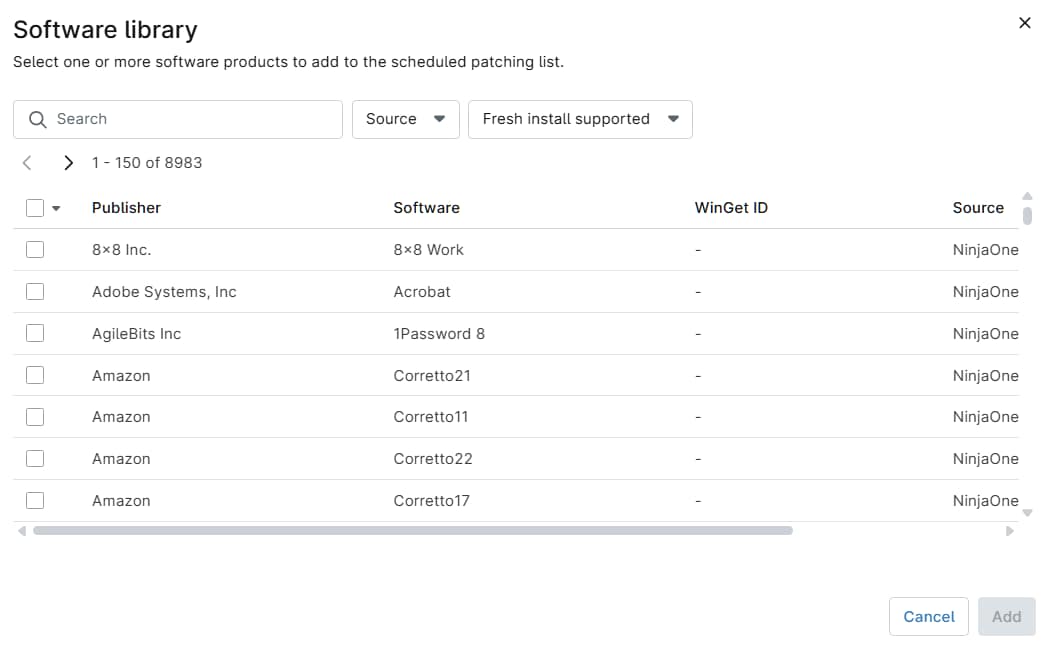Viewport: 1052px width, 654px height.
Task: Expand the select-all options arrow
Action: (x=56, y=209)
